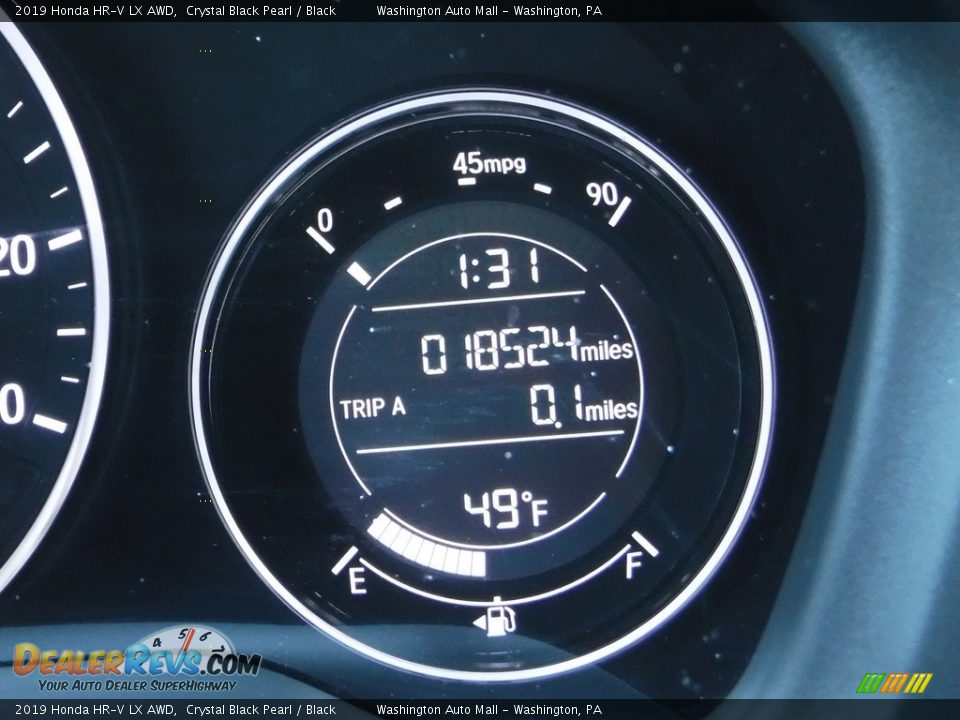Click the 0 mark on mpg gauge
This screenshot has width=960, height=720.
click(x=325, y=220)
